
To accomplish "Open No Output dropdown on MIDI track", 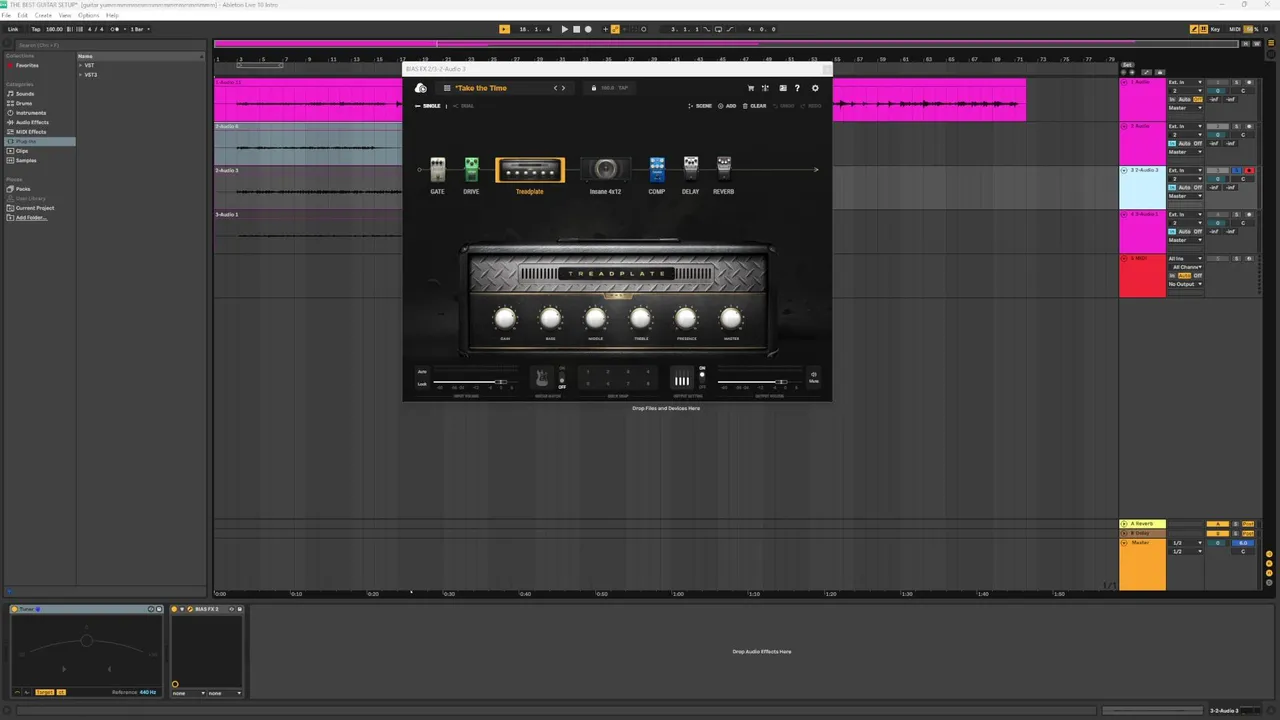I will (x=1185, y=284).
